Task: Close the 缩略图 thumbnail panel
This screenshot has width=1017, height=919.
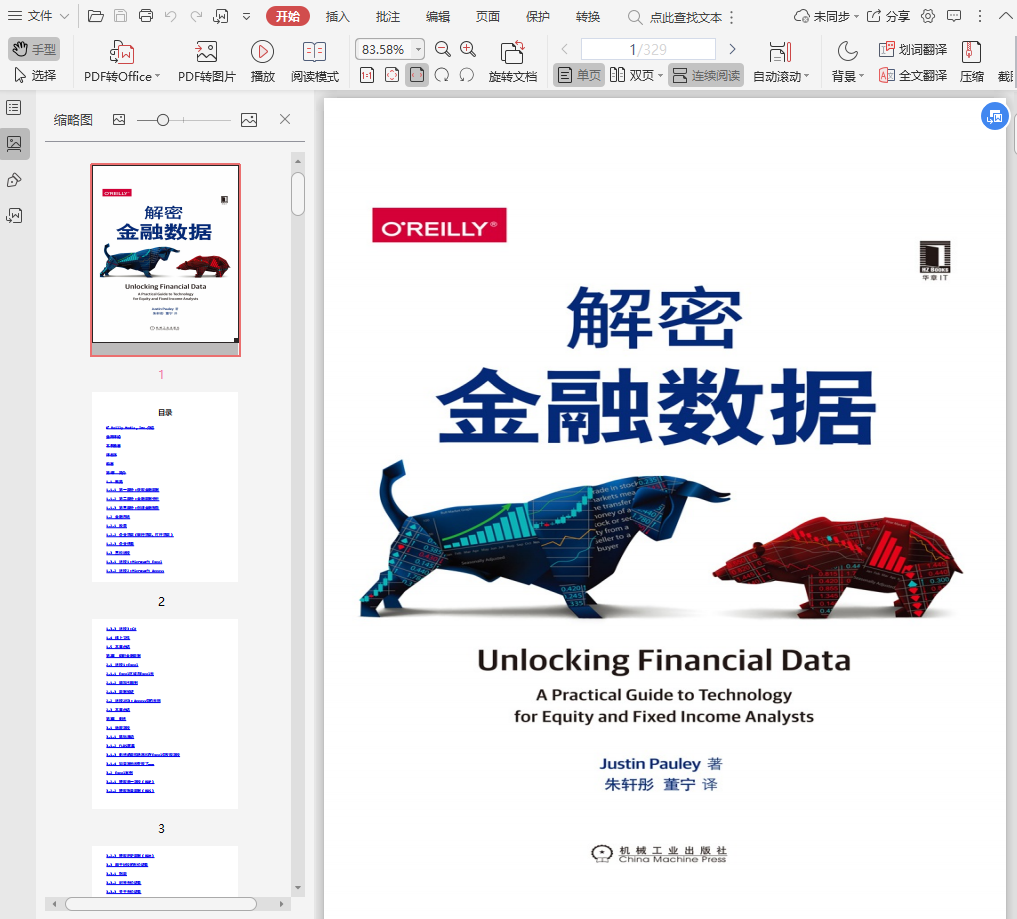Action: pos(285,119)
